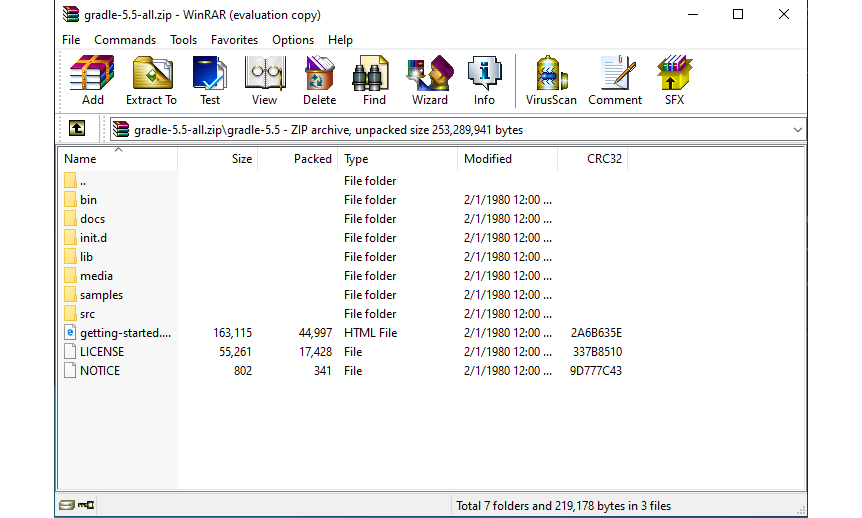The width and height of the screenshot is (862, 518).
Task: Maximize the WinRAR window
Action: (x=738, y=14)
